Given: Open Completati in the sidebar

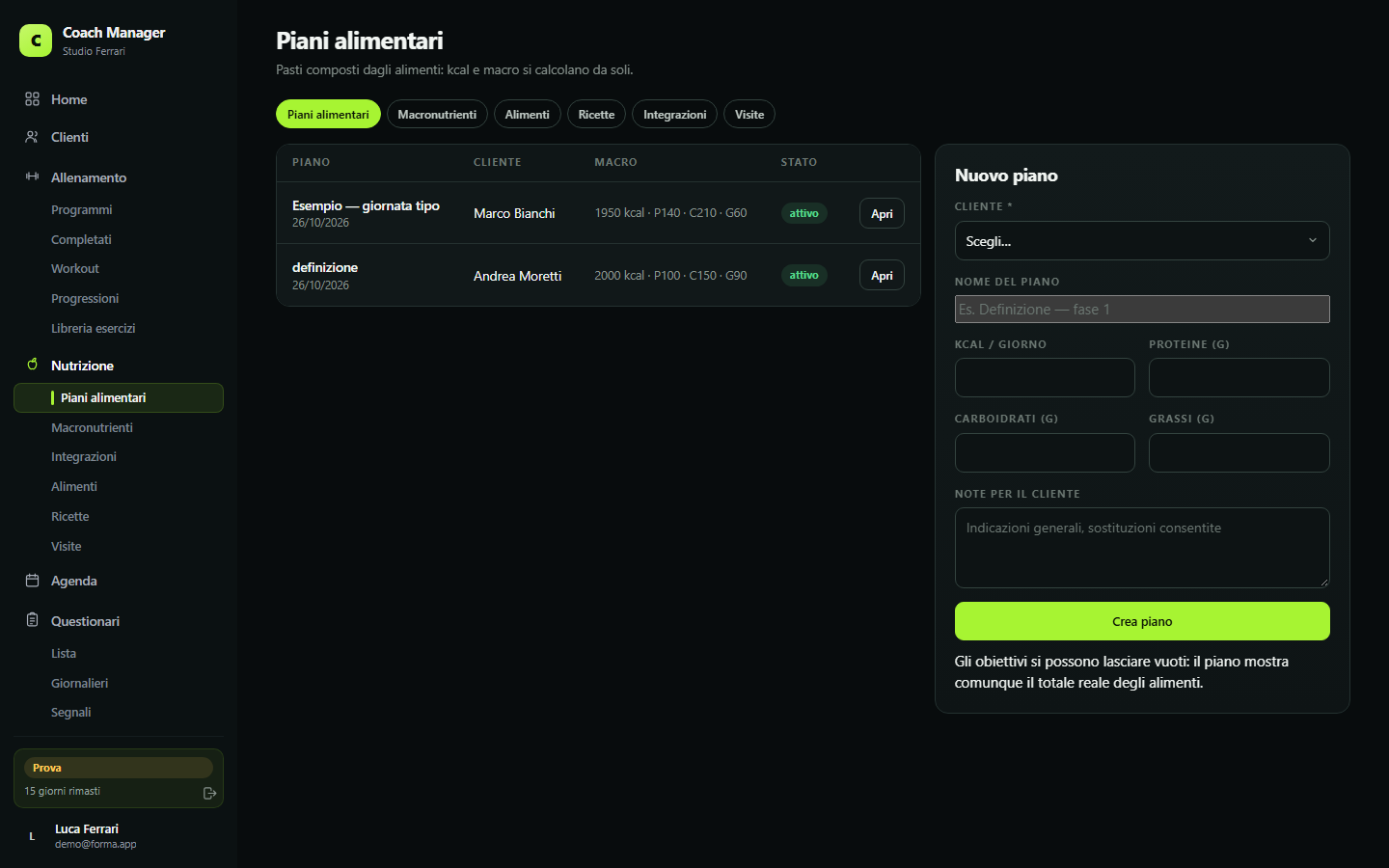Looking at the screenshot, I should coord(81,239).
